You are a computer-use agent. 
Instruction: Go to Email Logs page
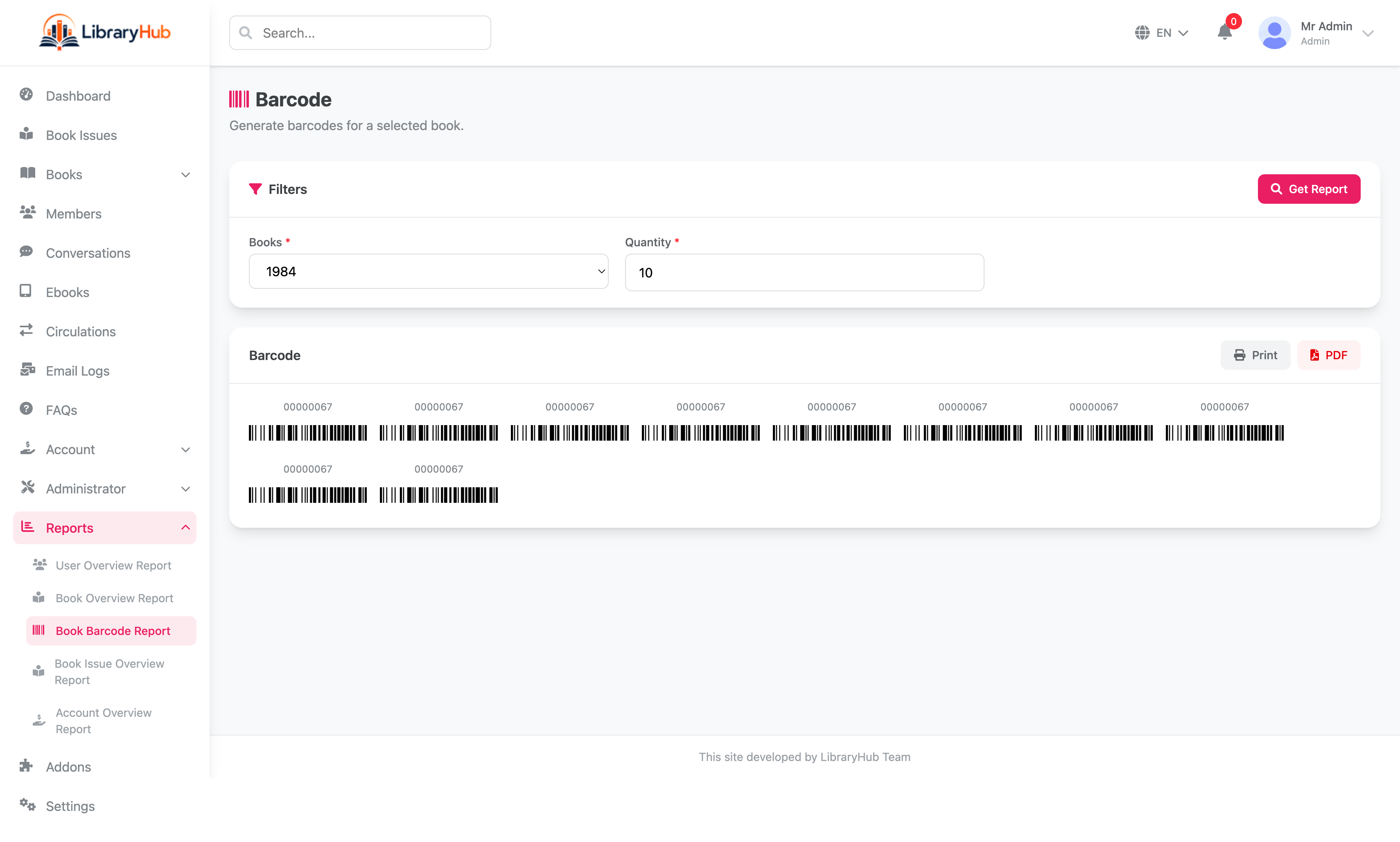[x=104, y=371]
